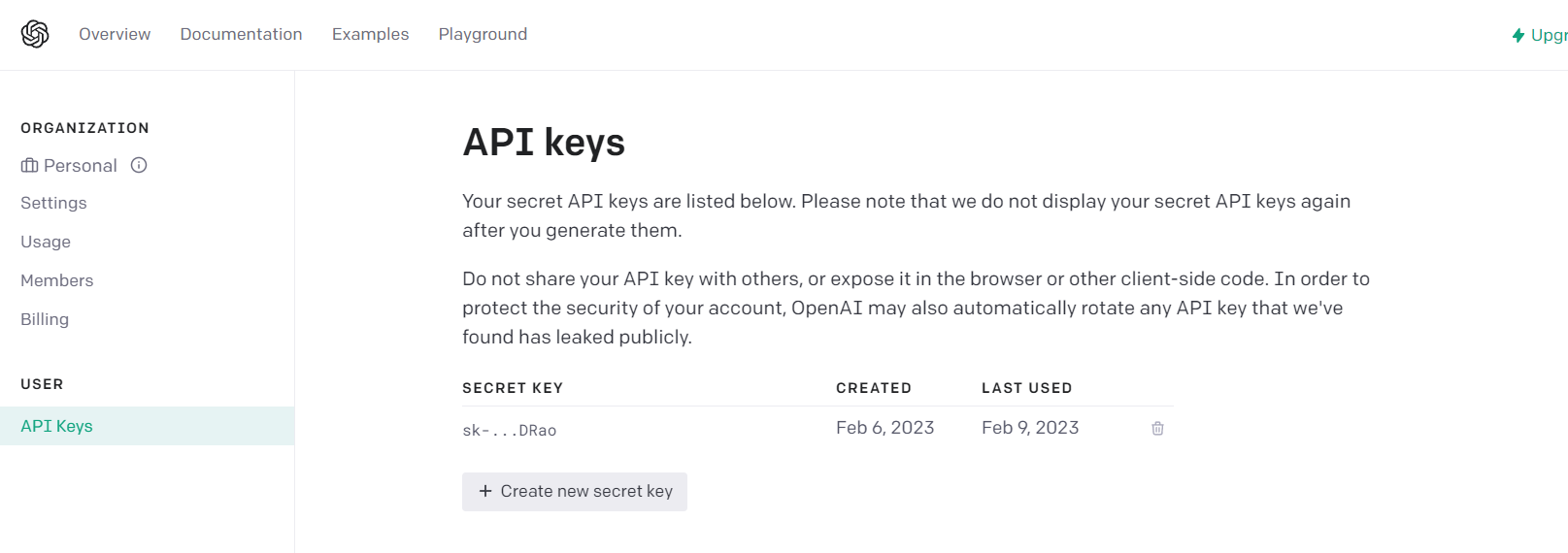The width and height of the screenshot is (1568, 553).
Task: Open the Examples section
Action: [x=370, y=34]
